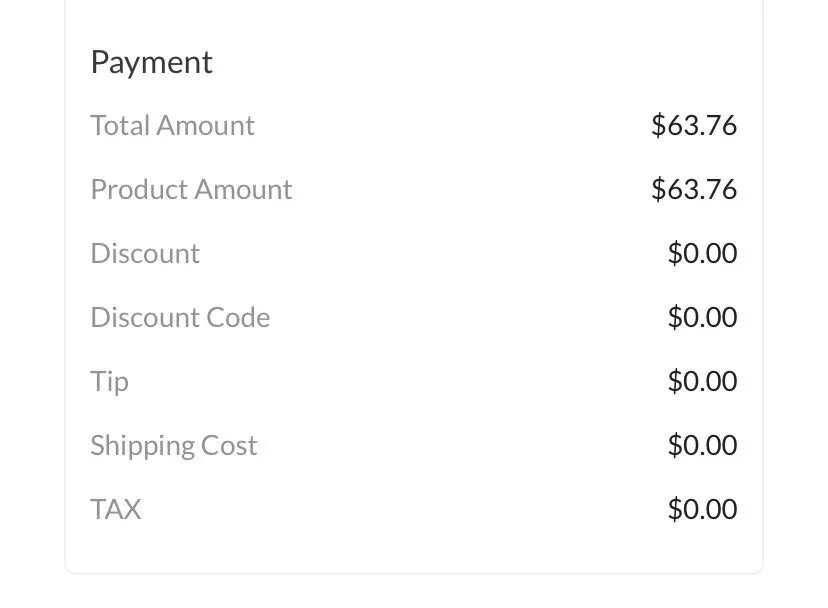Click the Payment section heading

point(152,63)
